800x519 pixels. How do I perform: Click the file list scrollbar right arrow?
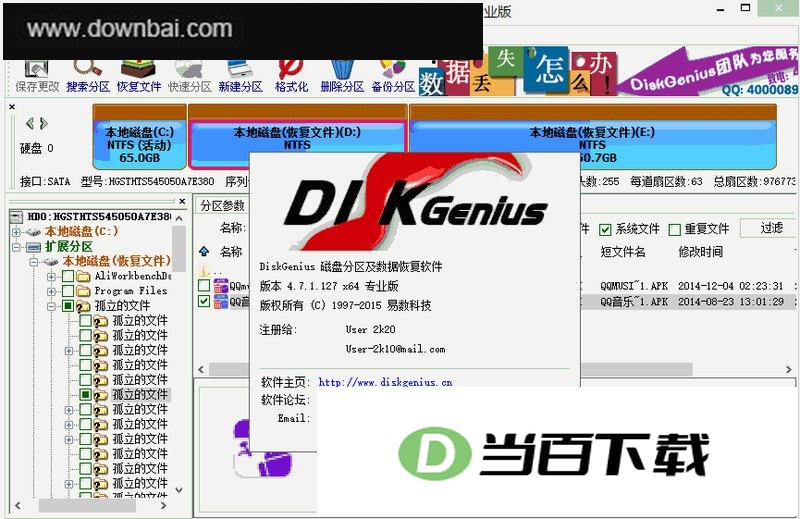(x=789, y=369)
